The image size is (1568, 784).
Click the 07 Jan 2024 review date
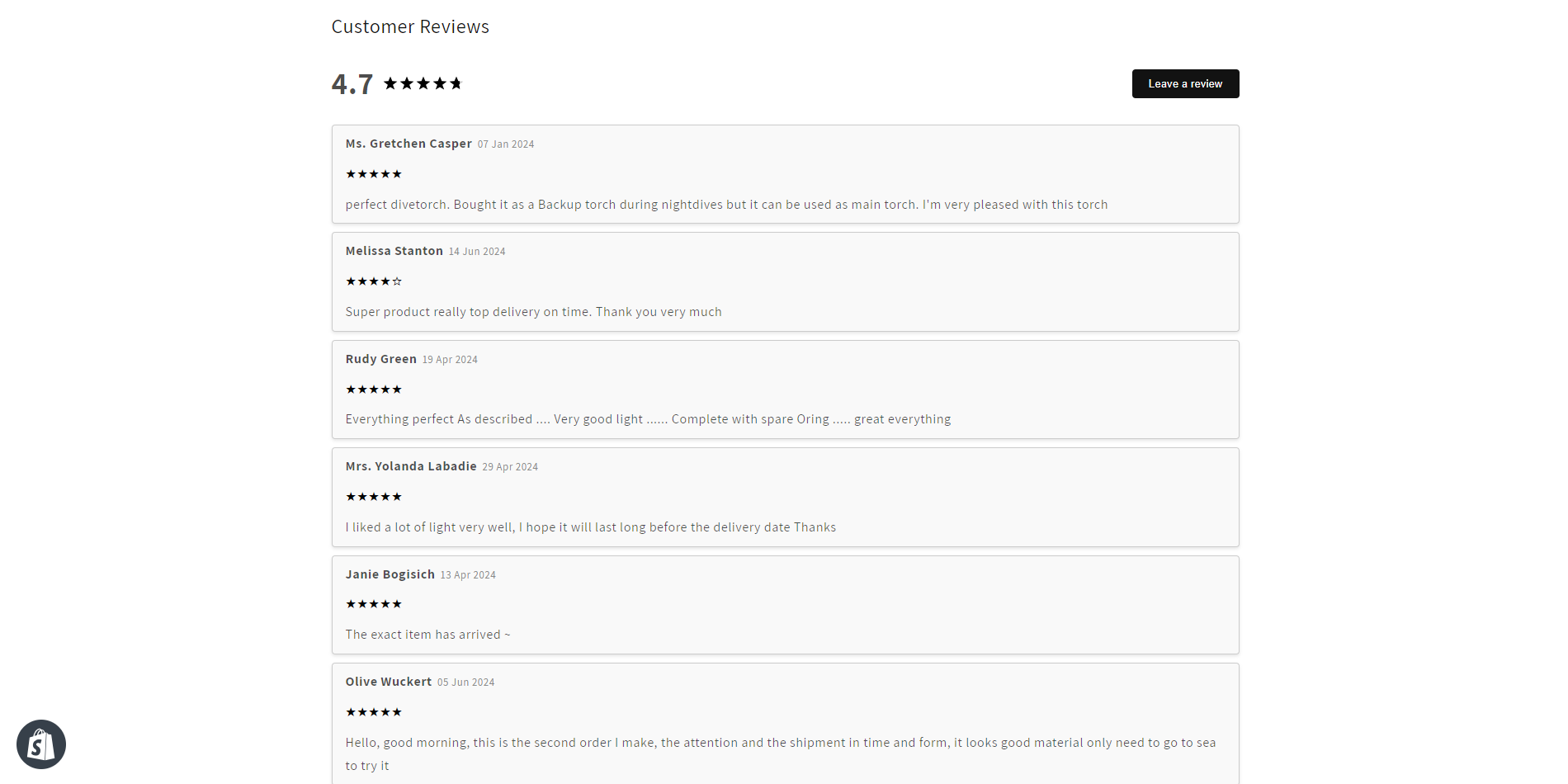tap(506, 144)
